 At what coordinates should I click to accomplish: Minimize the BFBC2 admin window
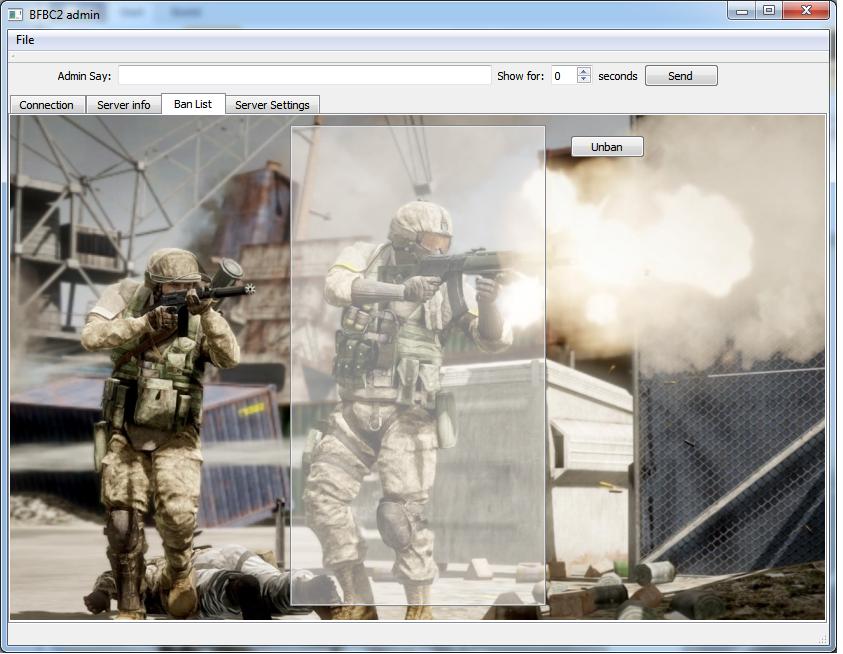(742, 11)
